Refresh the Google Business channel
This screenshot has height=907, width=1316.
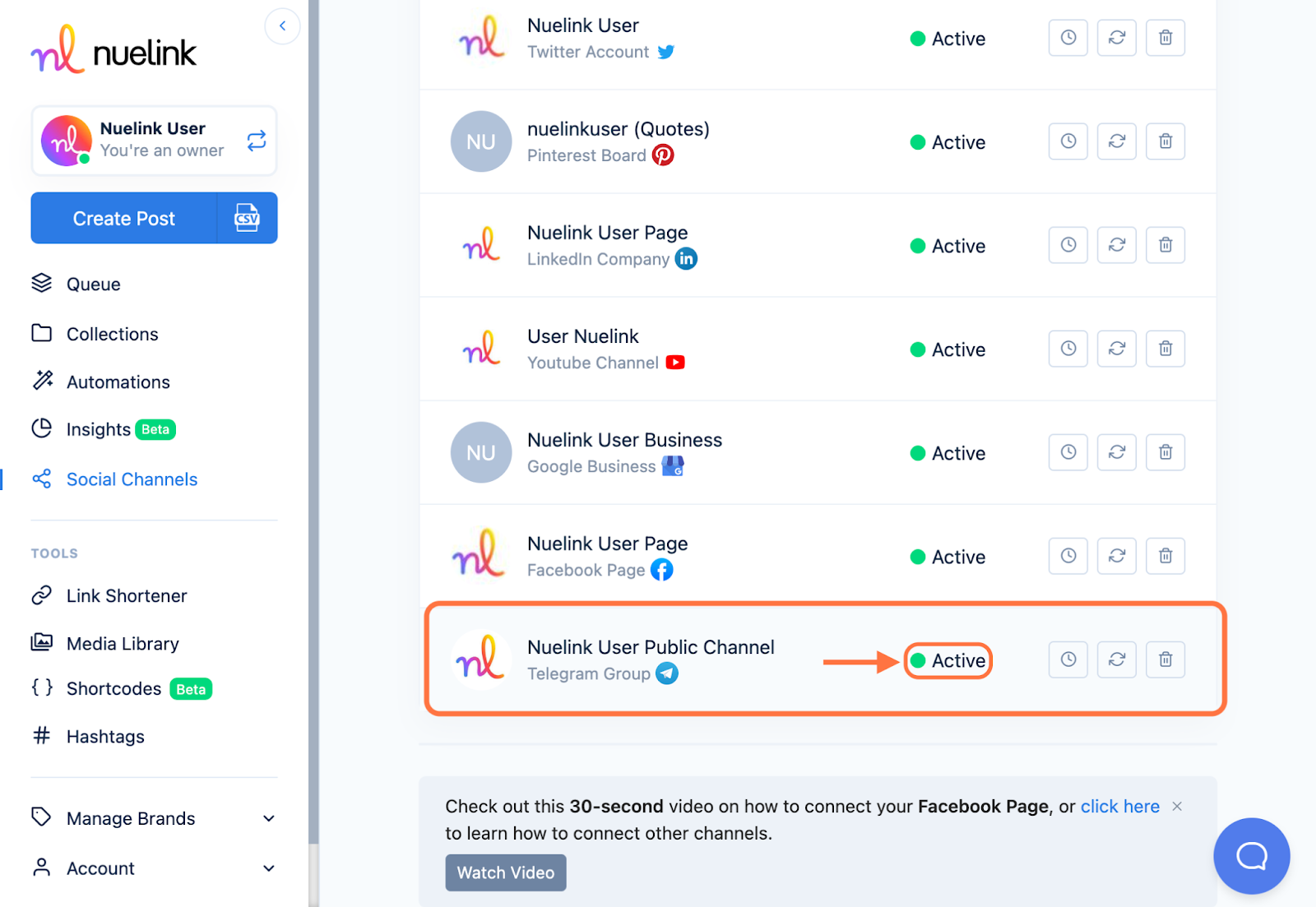click(1116, 452)
